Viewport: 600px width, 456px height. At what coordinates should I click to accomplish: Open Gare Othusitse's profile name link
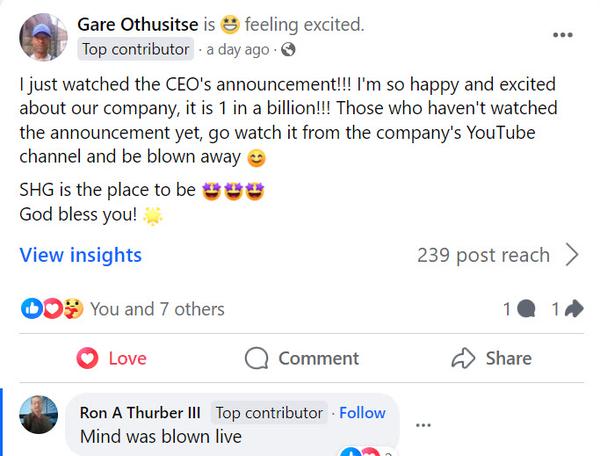139,24
